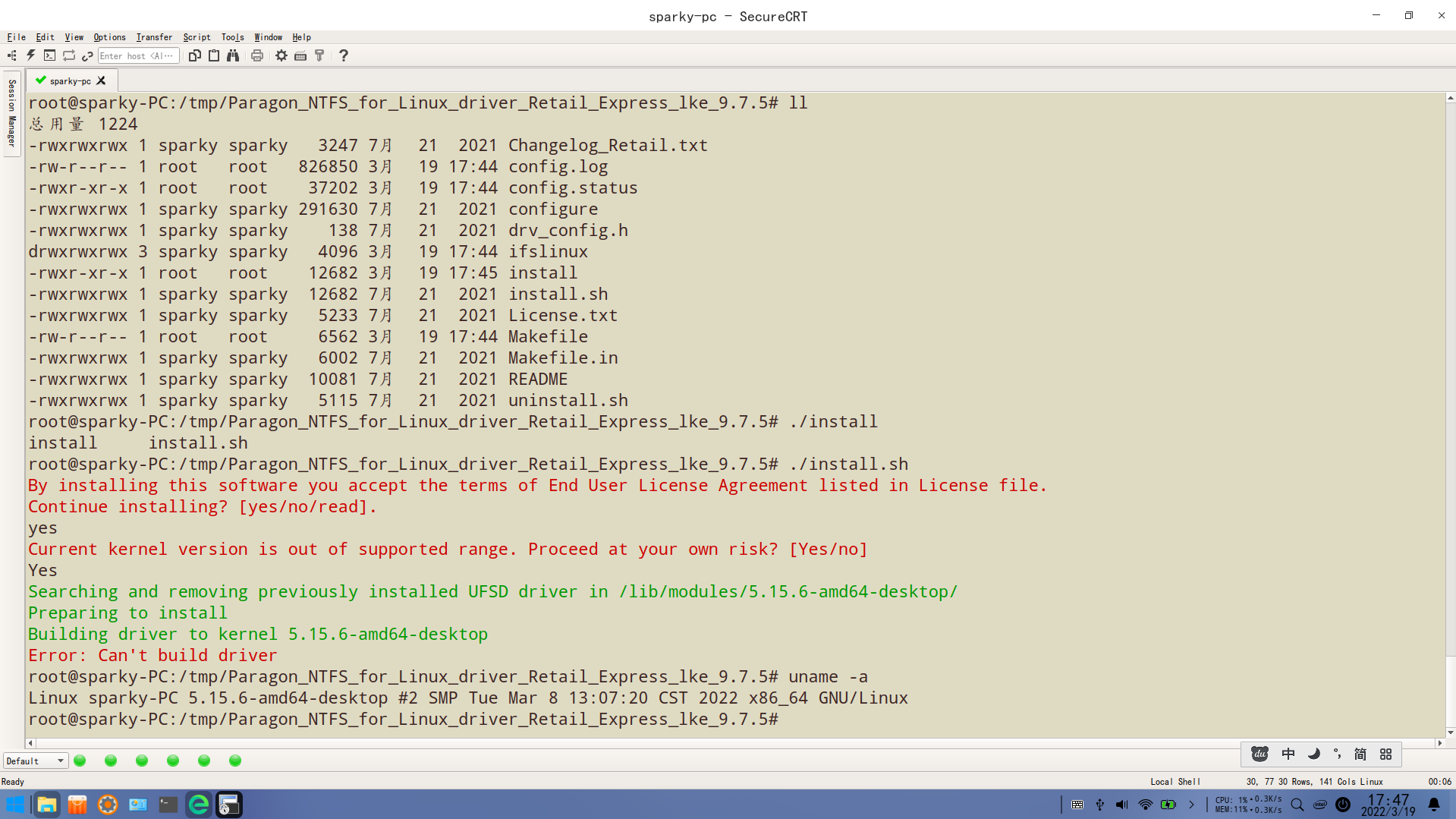Open the terminal app in taskbar
The image size is (1456, 819).
(168, 805)
